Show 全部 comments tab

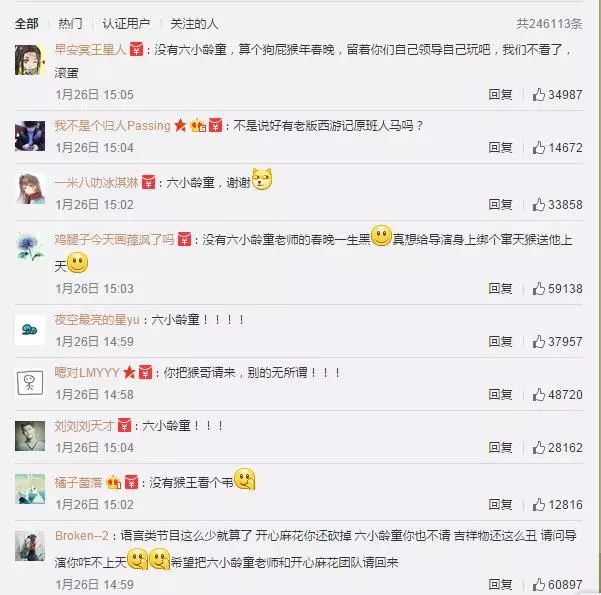coord(26,24)
